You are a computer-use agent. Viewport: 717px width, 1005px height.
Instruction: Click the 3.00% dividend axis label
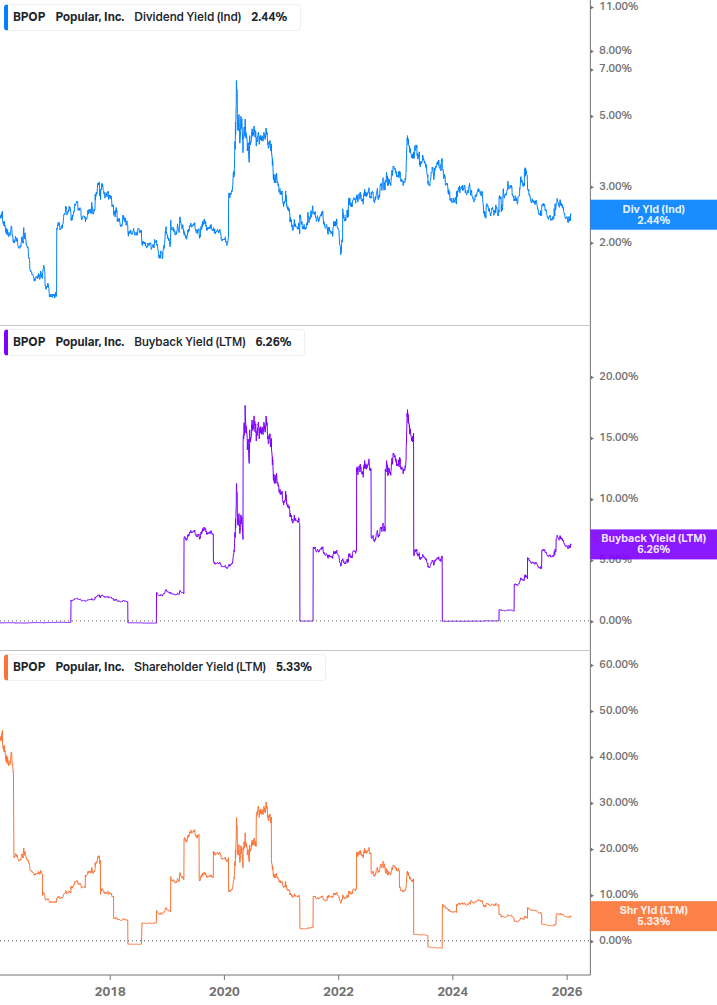(x=615, y=187)
